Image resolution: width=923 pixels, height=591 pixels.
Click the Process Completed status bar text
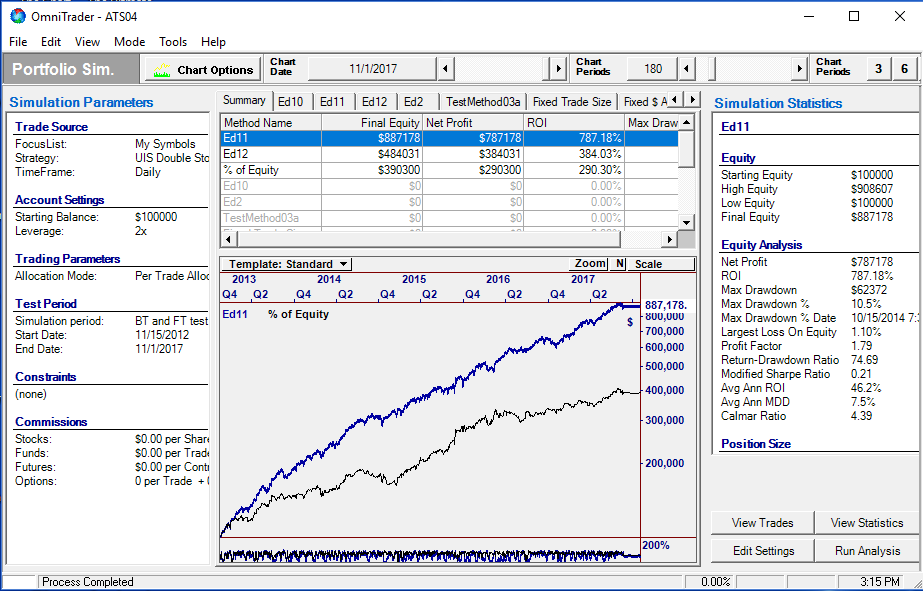point(88,582)
